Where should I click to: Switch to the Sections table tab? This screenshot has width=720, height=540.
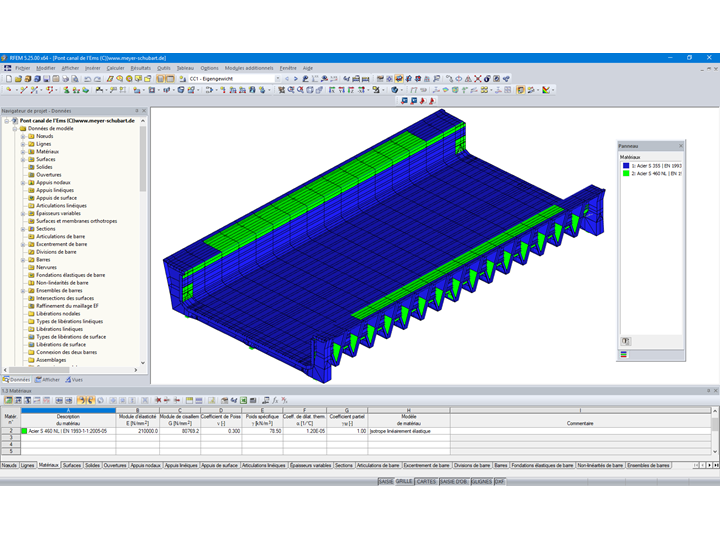343,465
